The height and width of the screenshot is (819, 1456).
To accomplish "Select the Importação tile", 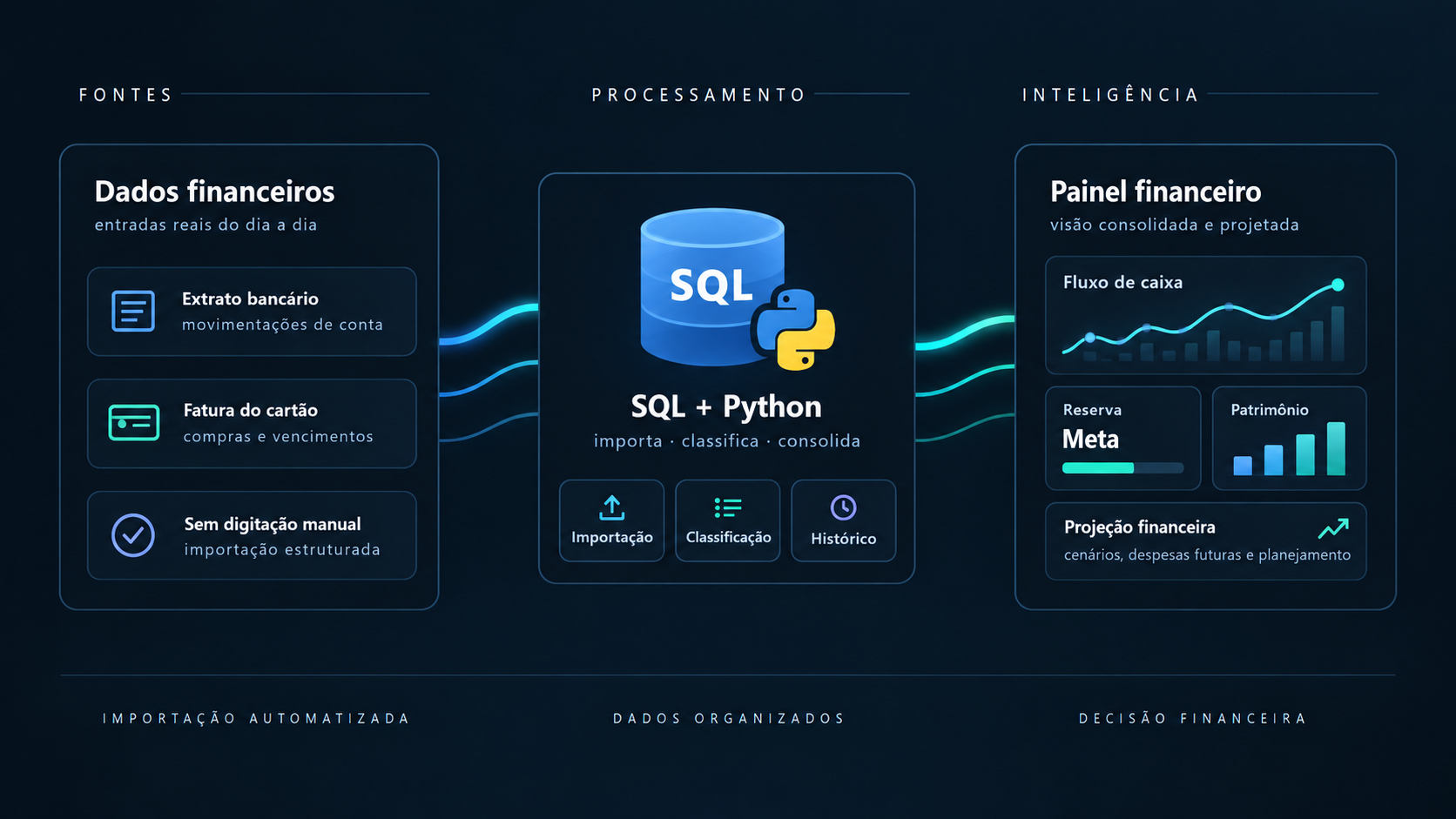I will click(x=611, y=520).
